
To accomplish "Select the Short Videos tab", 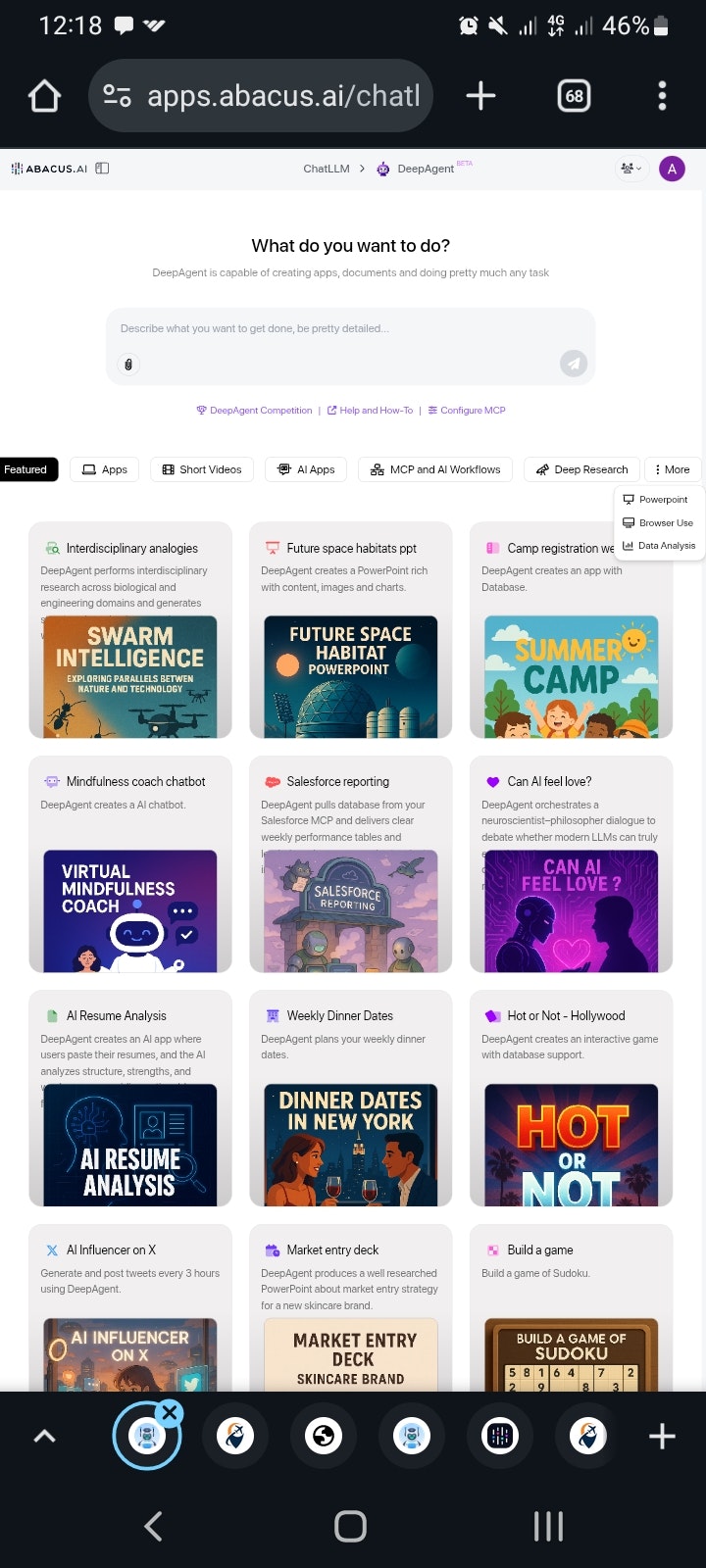I will point(202,469).
